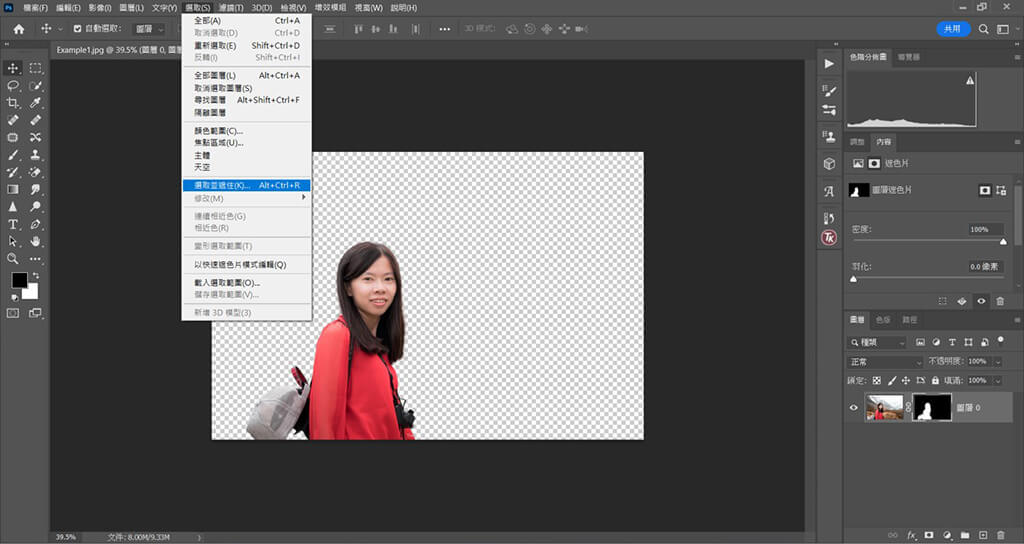Open the 圖層 auto-select dropdown
Viewport: 1024px width, 544px height.
point(150,29)
